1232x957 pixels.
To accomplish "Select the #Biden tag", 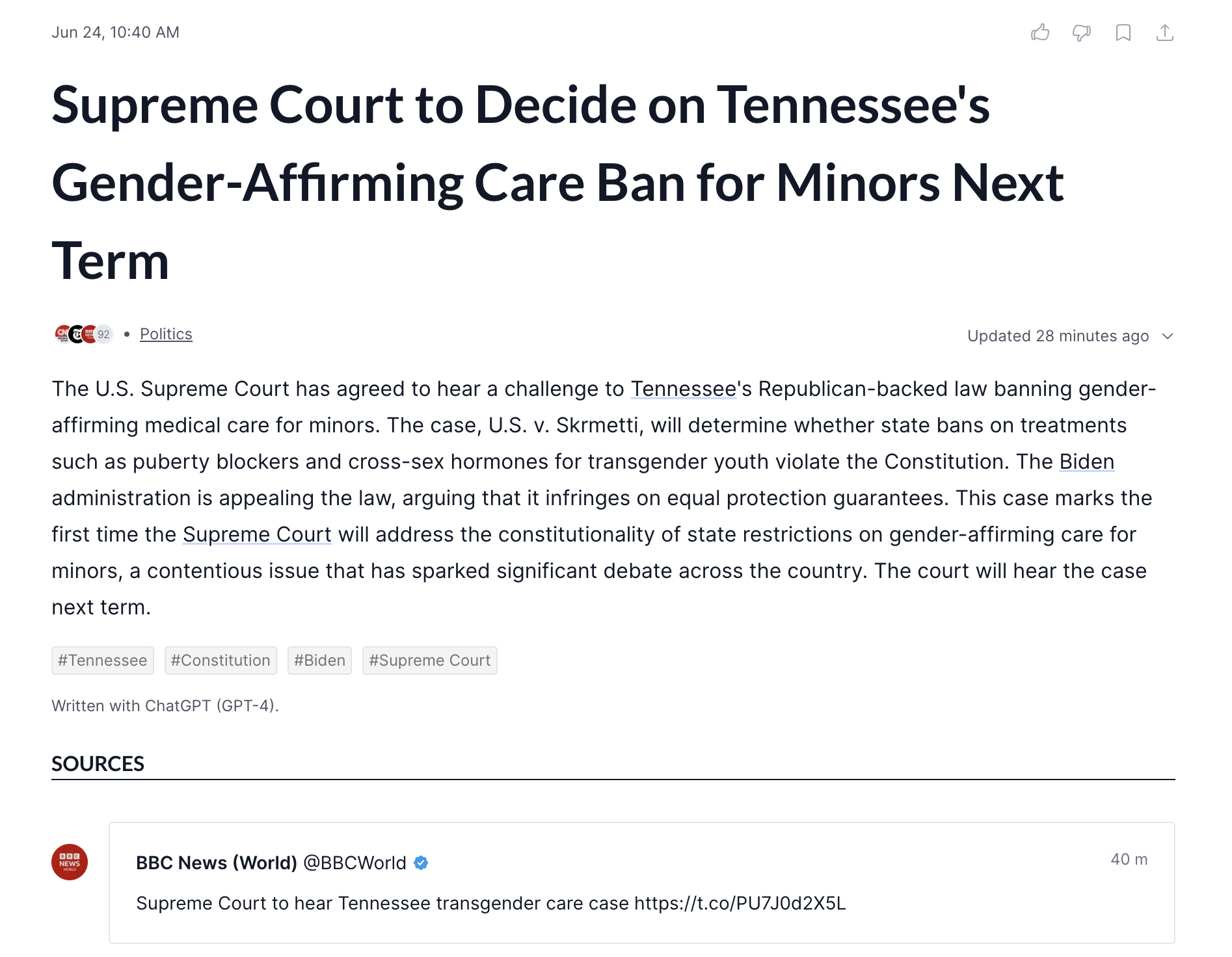I will tap(319, 661).
